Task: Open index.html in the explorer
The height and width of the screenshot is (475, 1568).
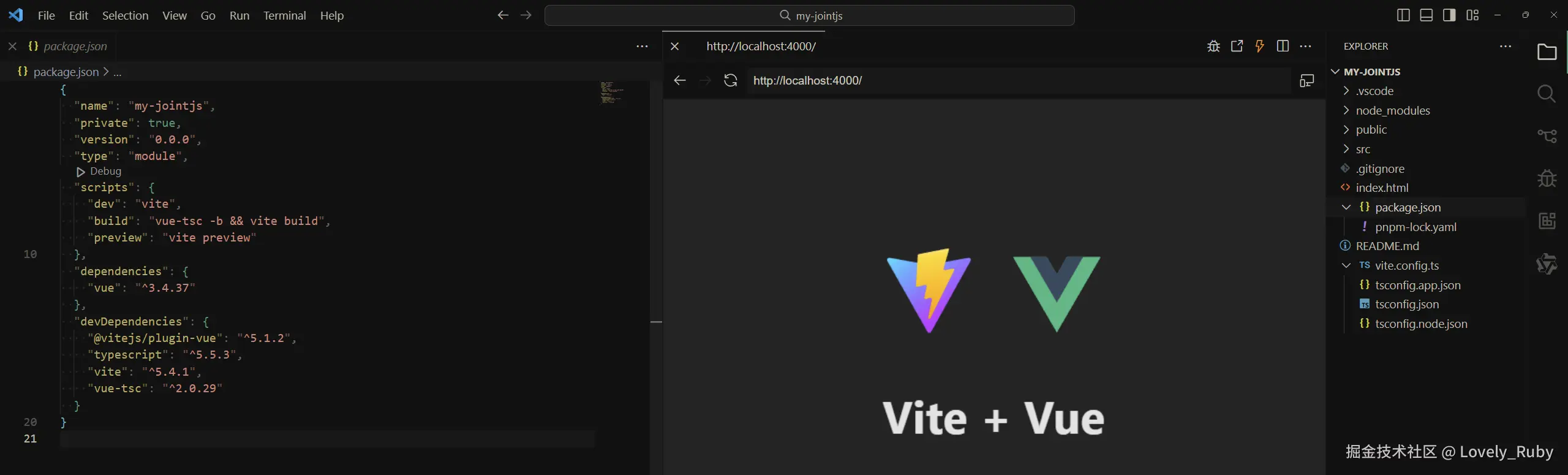Action: tap(1382, 188)
